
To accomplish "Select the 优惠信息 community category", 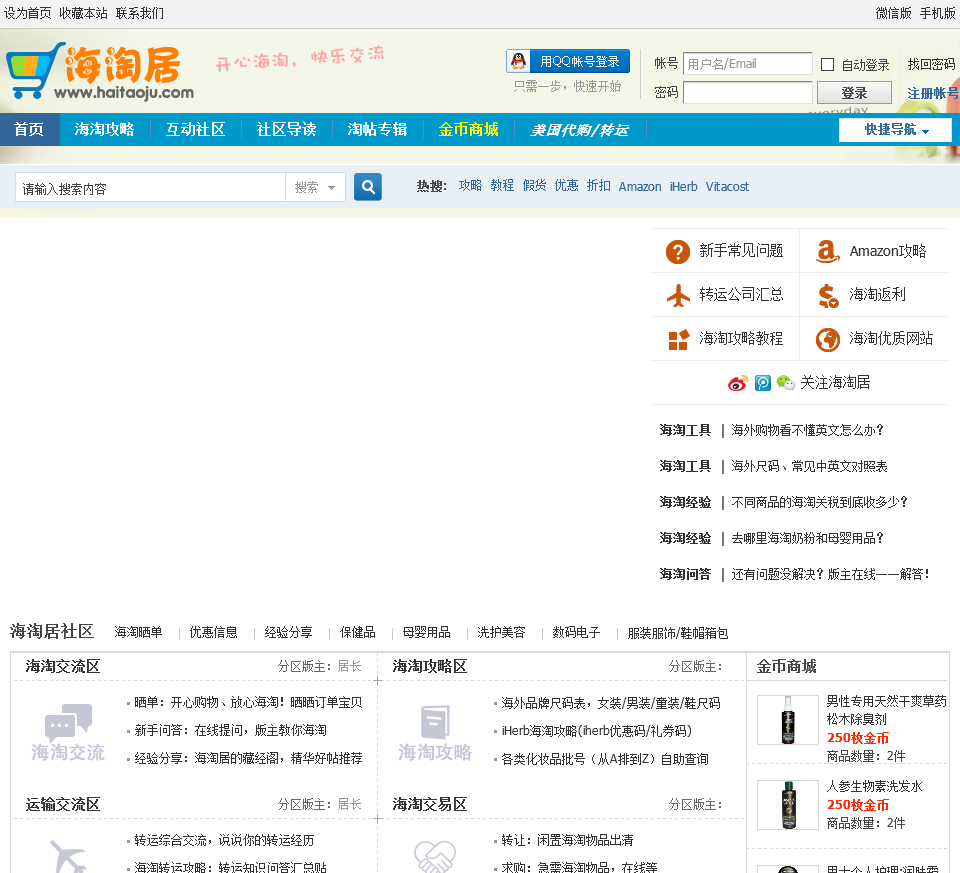I will tap(213, 632).
